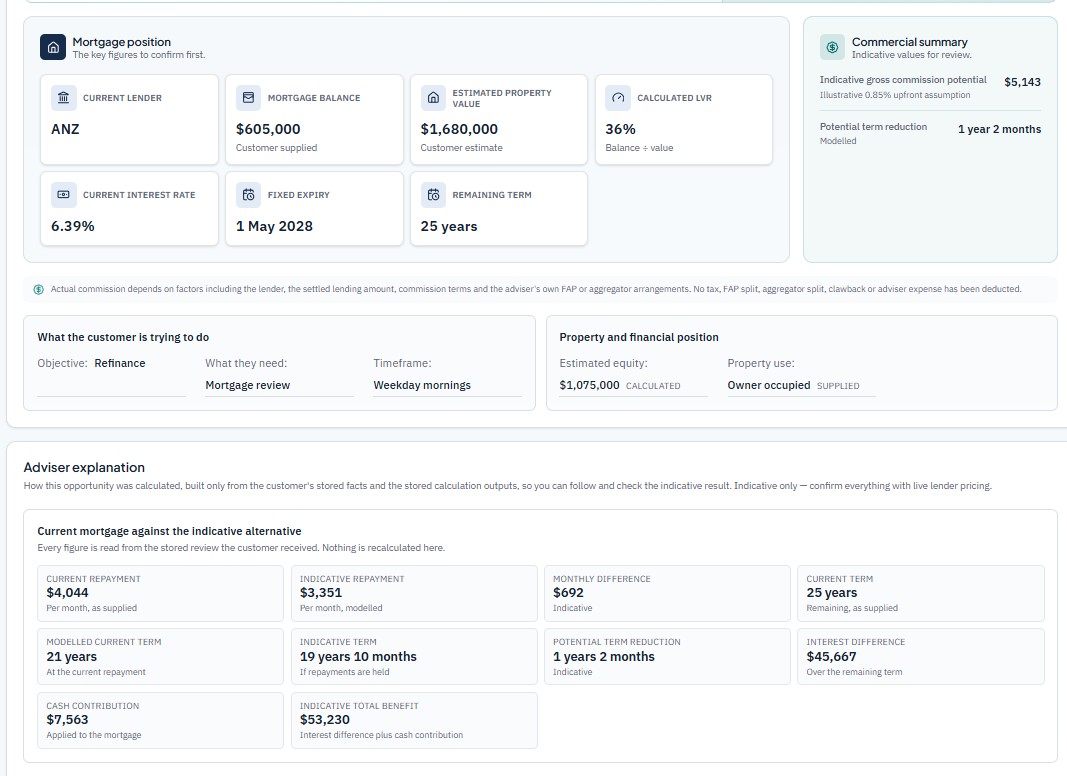Image resolution: width=1067 pixels, height=776 pixels.
Task: Click 'What the customer is trying to do' heading
Action: (123, 338)
